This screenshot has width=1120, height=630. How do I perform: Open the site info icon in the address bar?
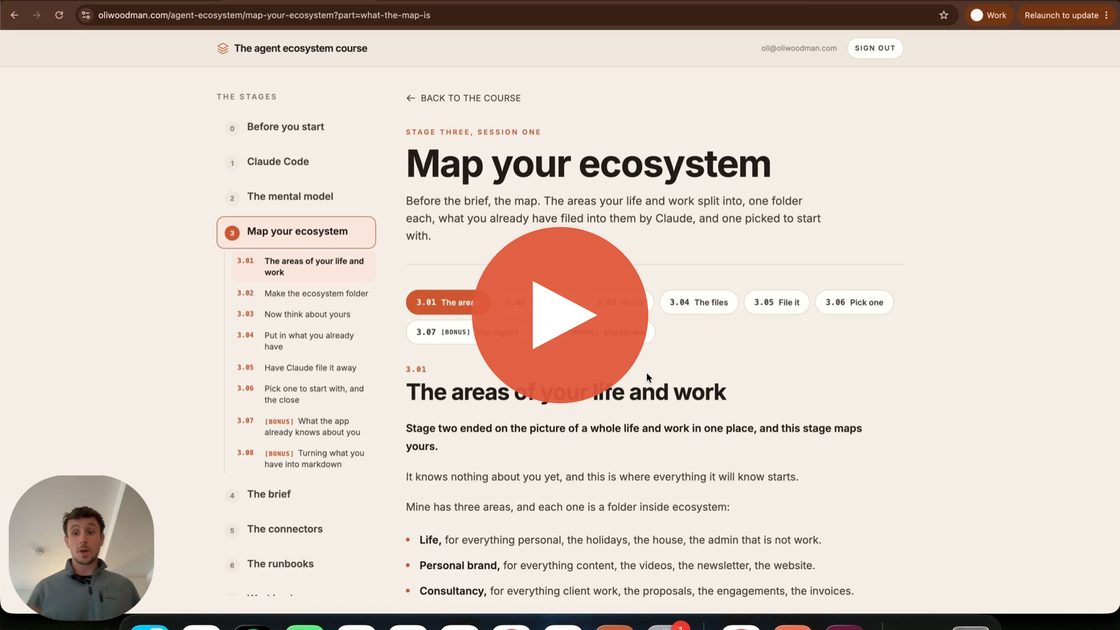coord(86,15)
